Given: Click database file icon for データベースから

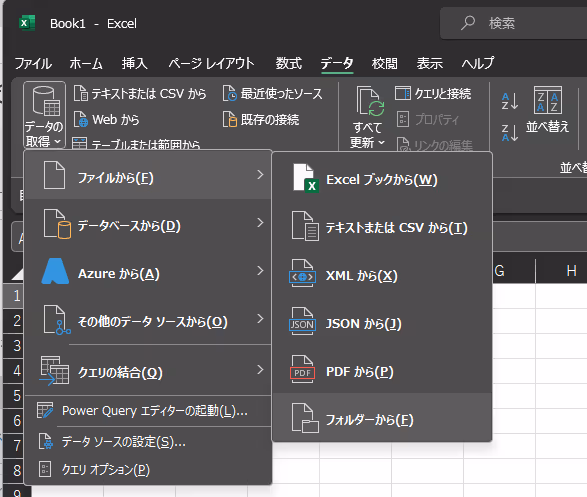Looking at the screenshot, I should [57, 224].
